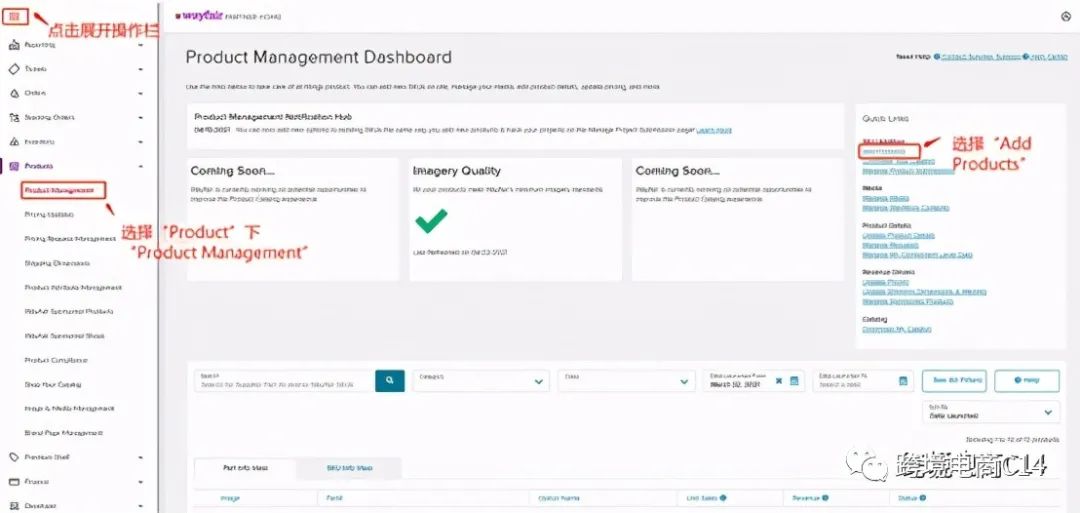
Task: Click the info icon beside Revenue column
Action: coord(825,497)
